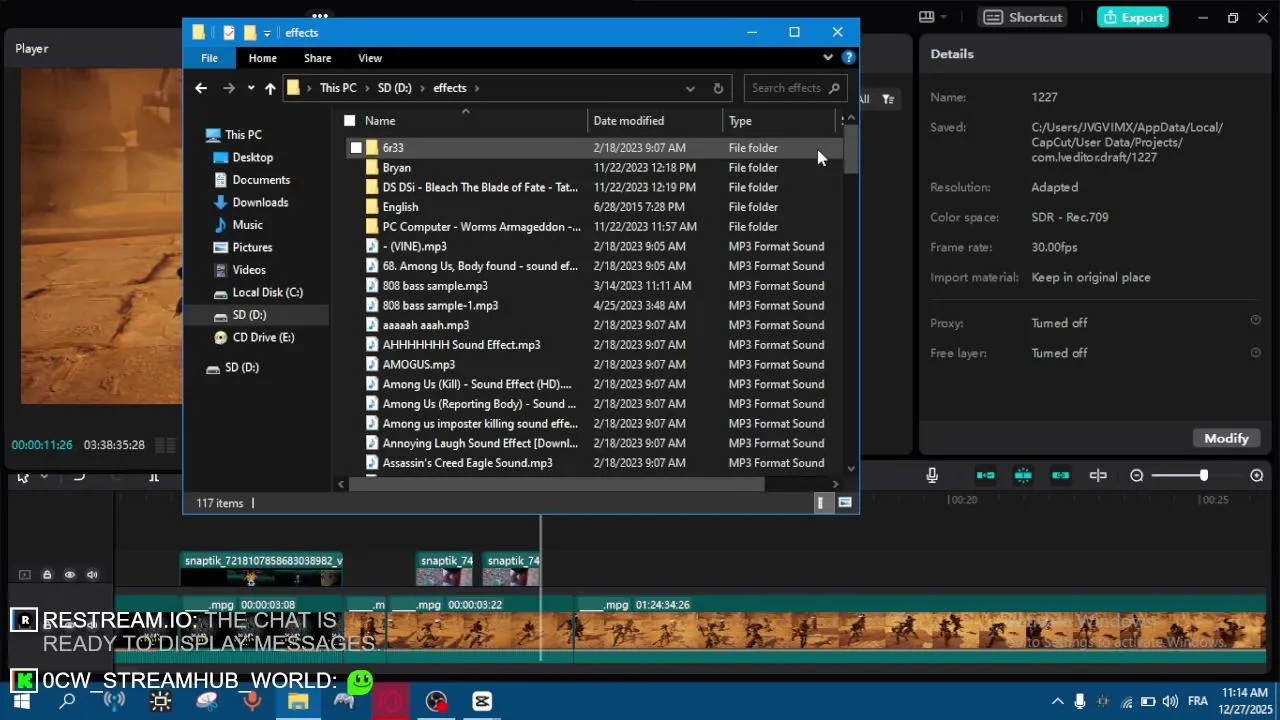Zoom in timeline with the plus magnifier icon

point(1257,476)
